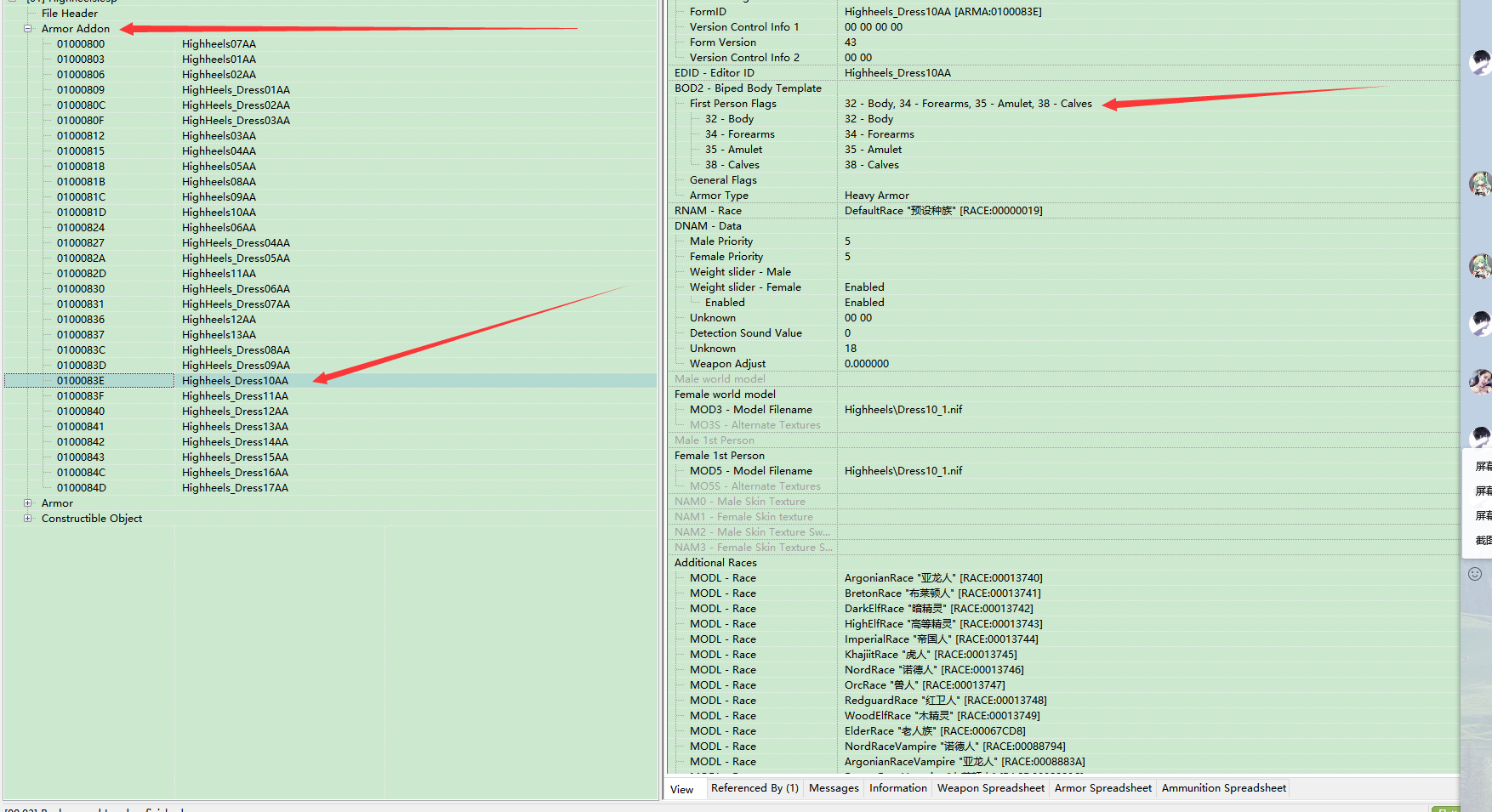The height and width of the screenshot is (812, 1492).
Task: Select record HighHeels_Dress01AA
Action: (x=236, y=89)
